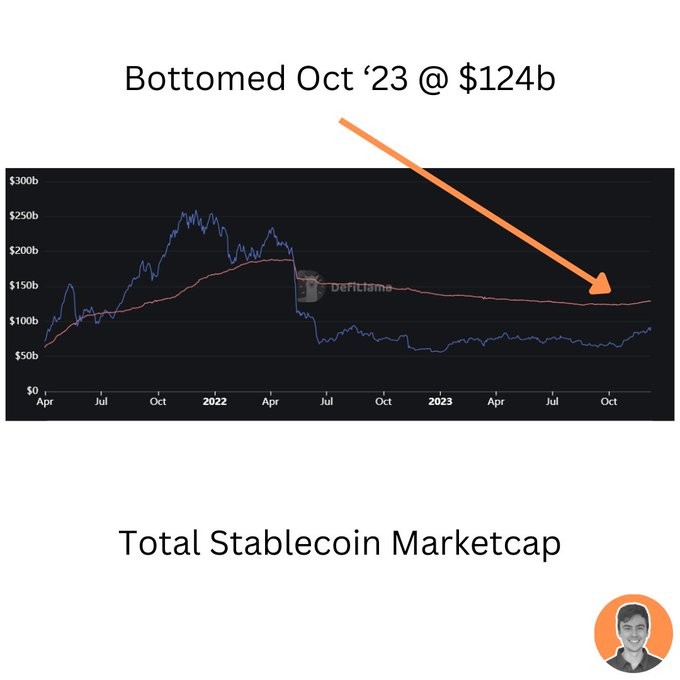
Task: Click the $0 y-axis label
Action: coord(32,390)
